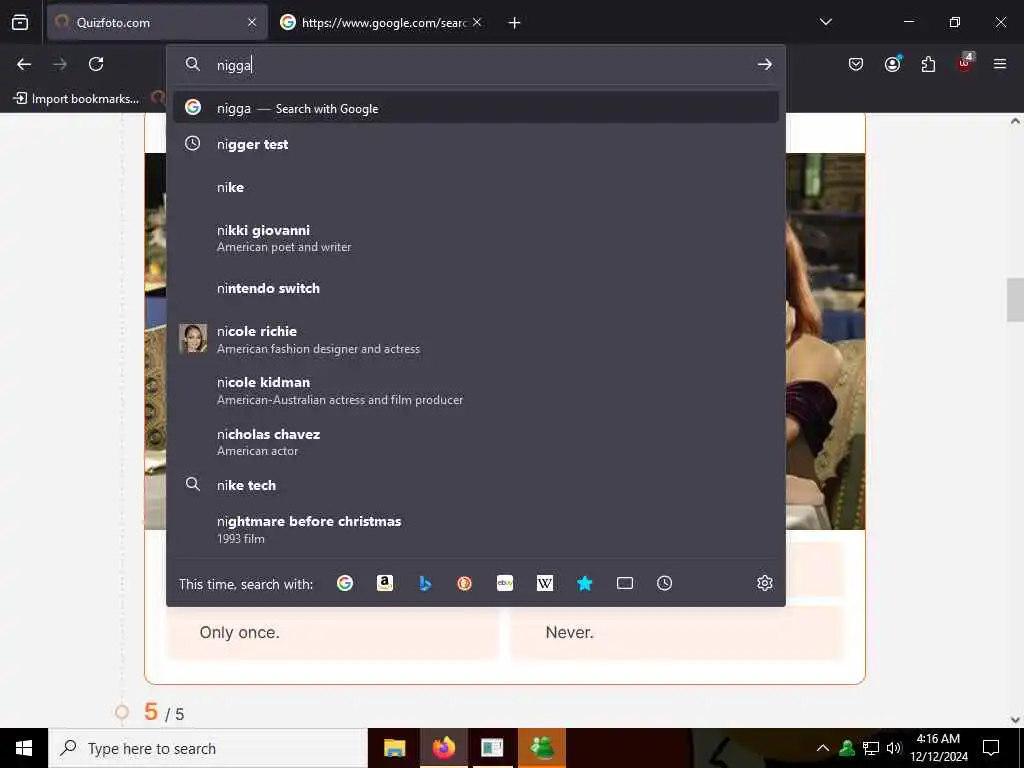This screenshot has width=1024, height=768.
Task: Open the Extensions panel
Action: coord(928,64)
